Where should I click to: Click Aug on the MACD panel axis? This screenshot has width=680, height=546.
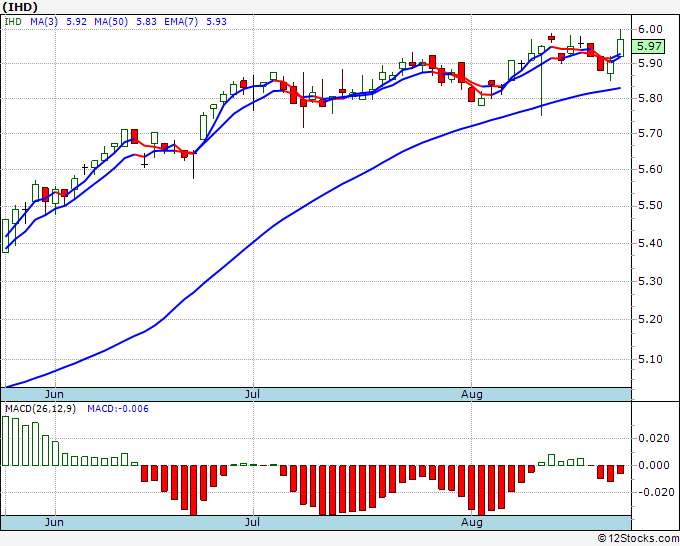click(471, 522)
